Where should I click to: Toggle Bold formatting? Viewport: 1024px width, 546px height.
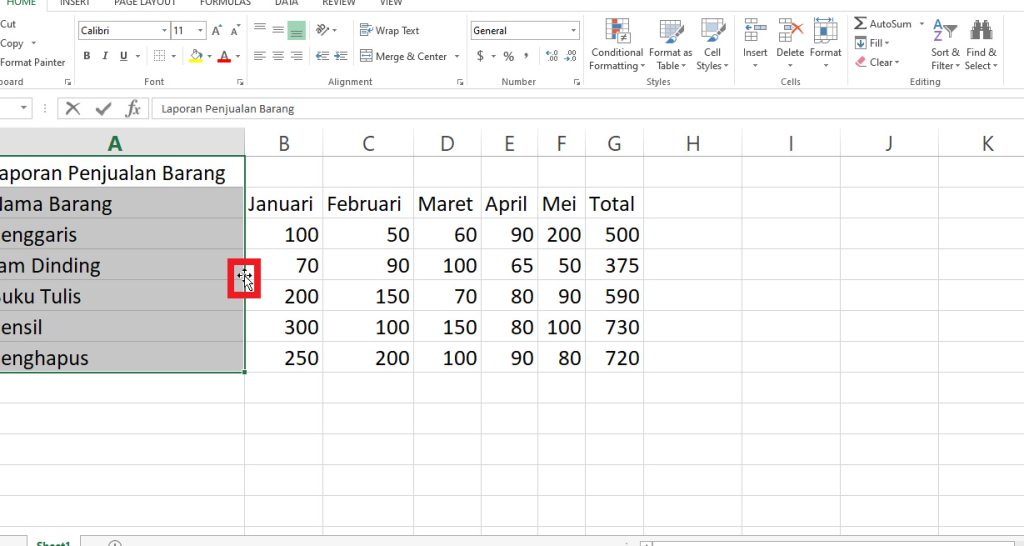coord(87,56)
